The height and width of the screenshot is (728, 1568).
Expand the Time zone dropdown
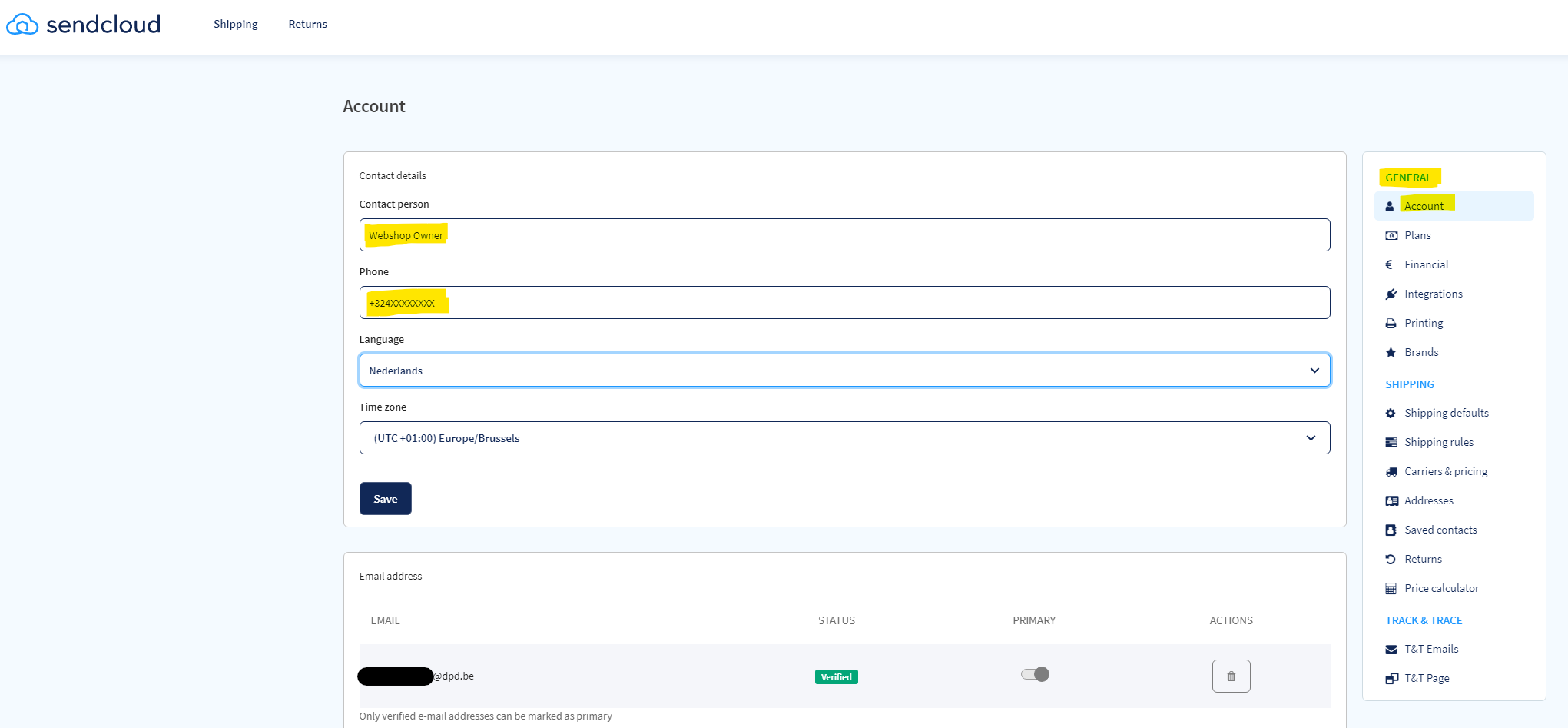844,438
